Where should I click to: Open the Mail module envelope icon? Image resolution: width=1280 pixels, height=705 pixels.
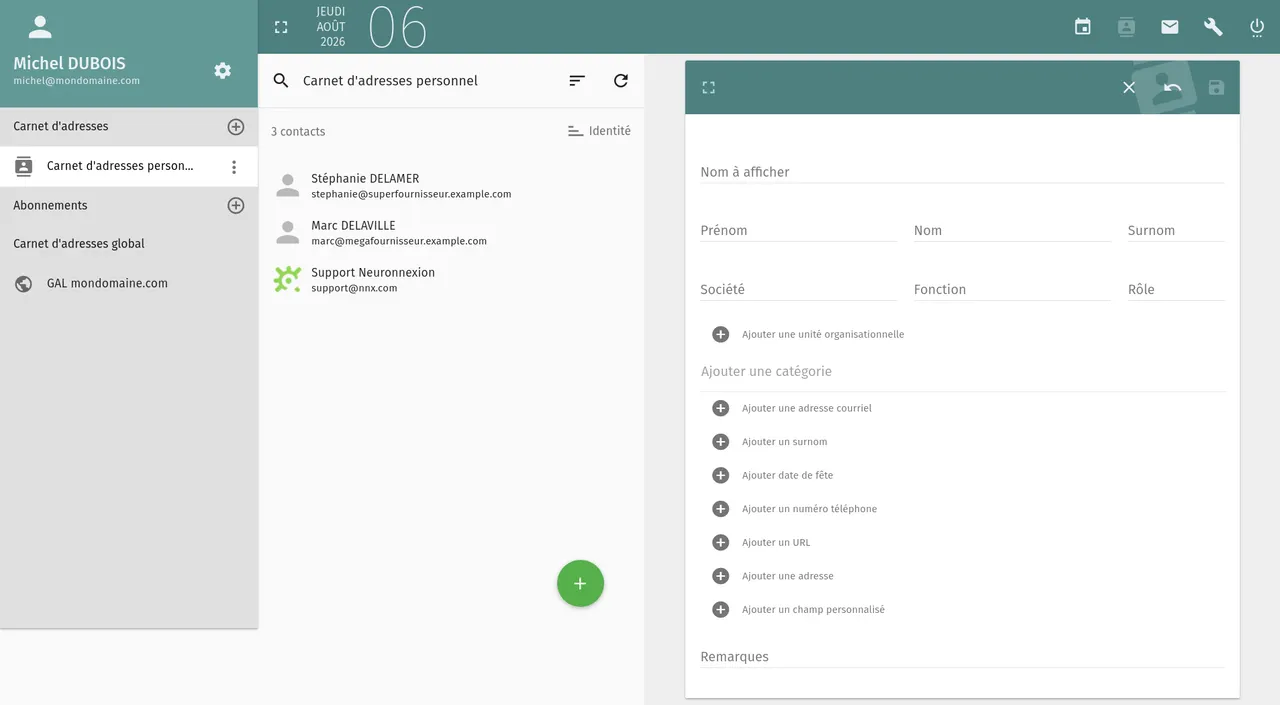[x=1170, y=27]
